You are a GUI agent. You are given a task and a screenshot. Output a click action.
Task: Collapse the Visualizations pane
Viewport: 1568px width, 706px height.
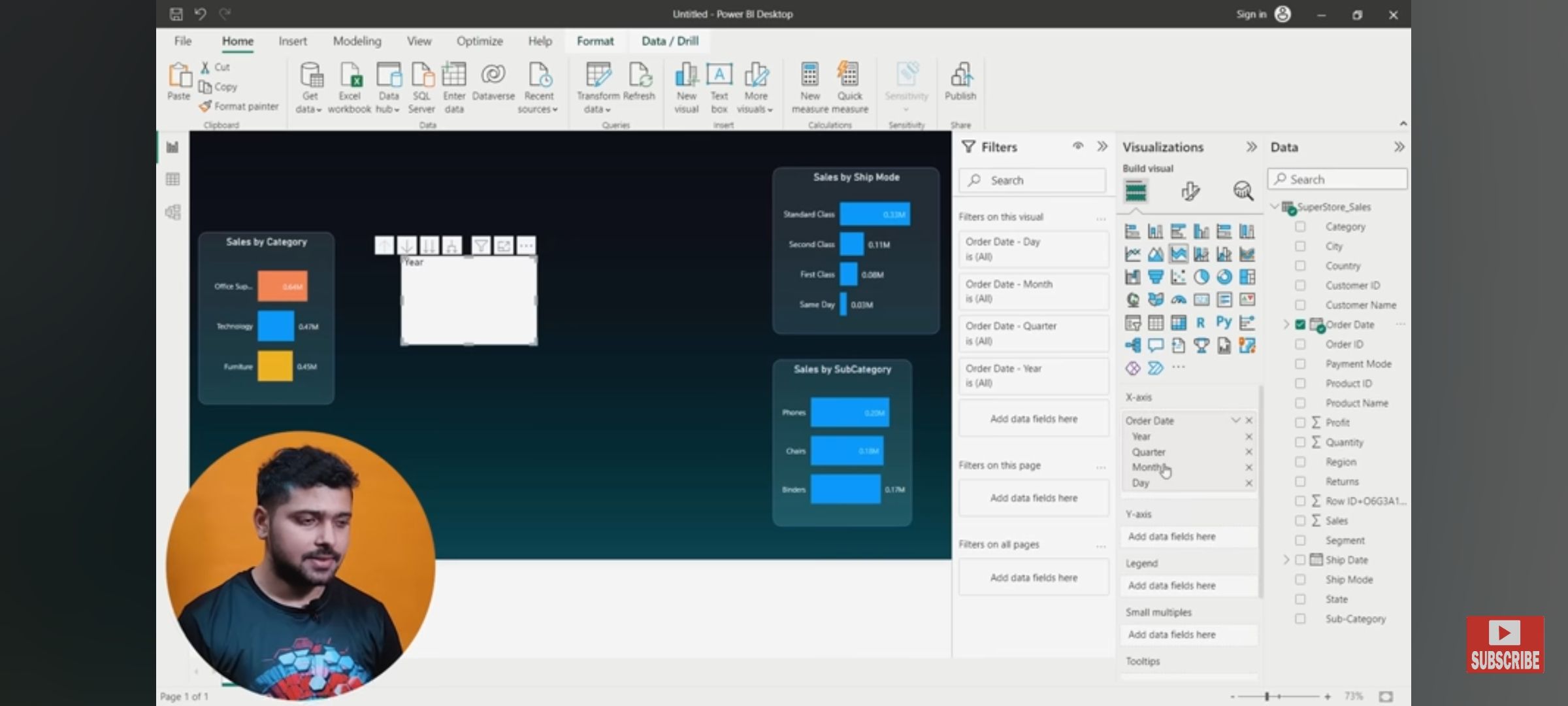tap(1251, 147)
